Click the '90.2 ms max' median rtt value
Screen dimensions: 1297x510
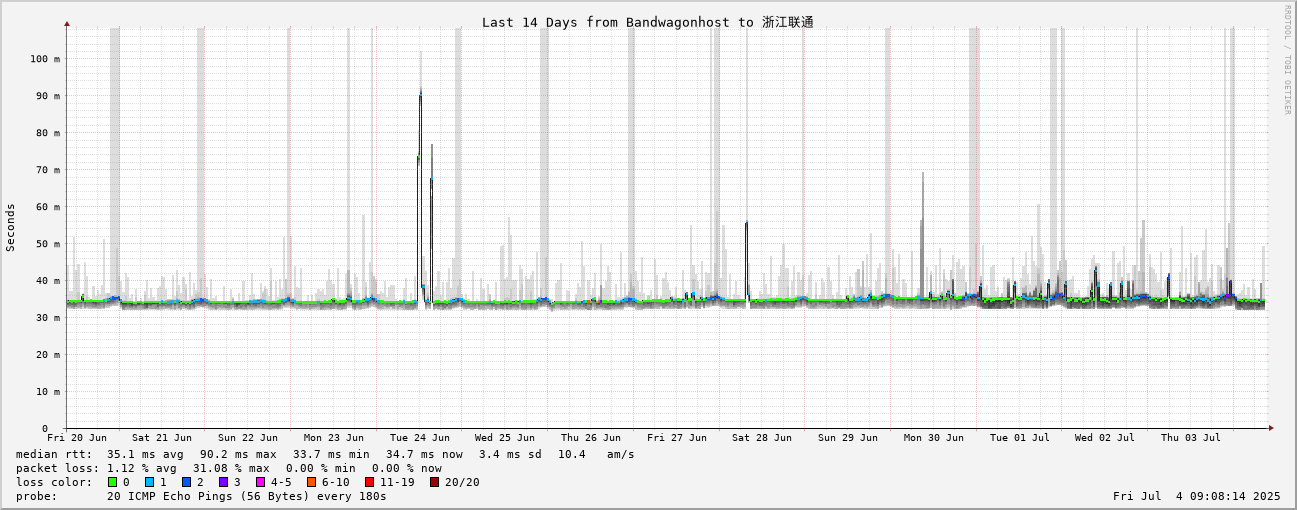click(x=238, y=454)
